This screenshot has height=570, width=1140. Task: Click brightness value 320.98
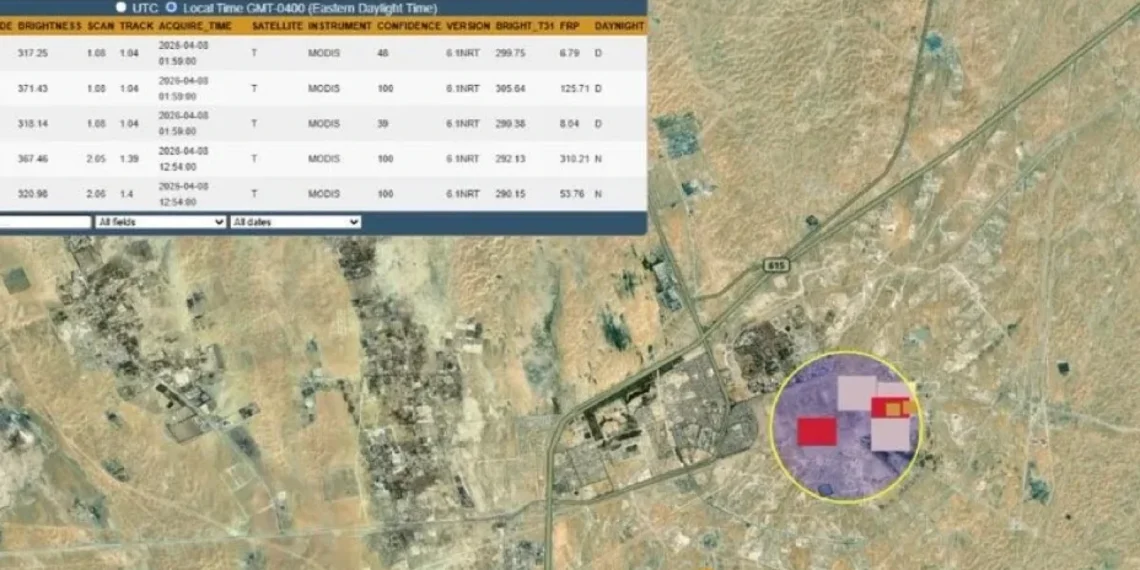33,194
